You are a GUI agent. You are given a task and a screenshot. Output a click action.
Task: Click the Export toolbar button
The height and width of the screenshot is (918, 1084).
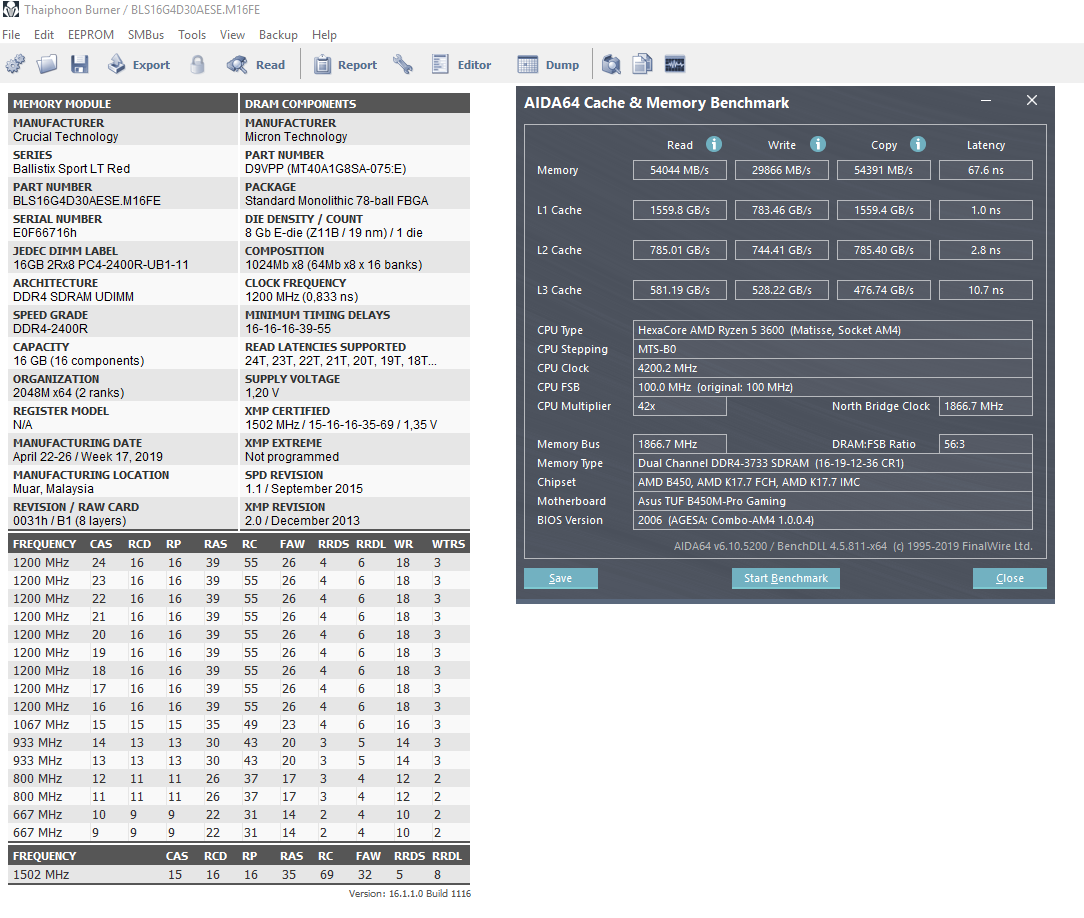[x=139, y=64]
